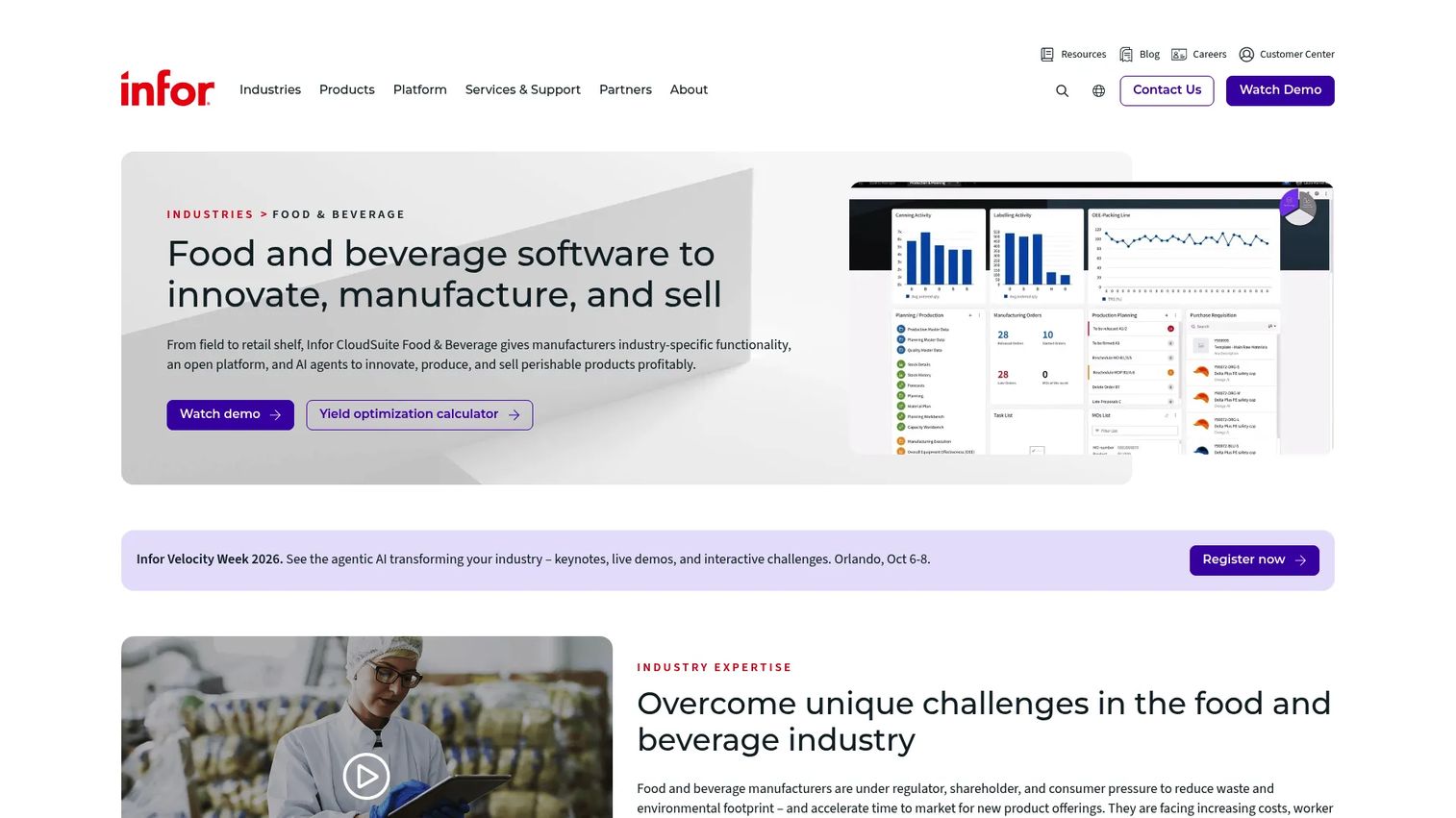Open the Blog link

coord(1149,54)
